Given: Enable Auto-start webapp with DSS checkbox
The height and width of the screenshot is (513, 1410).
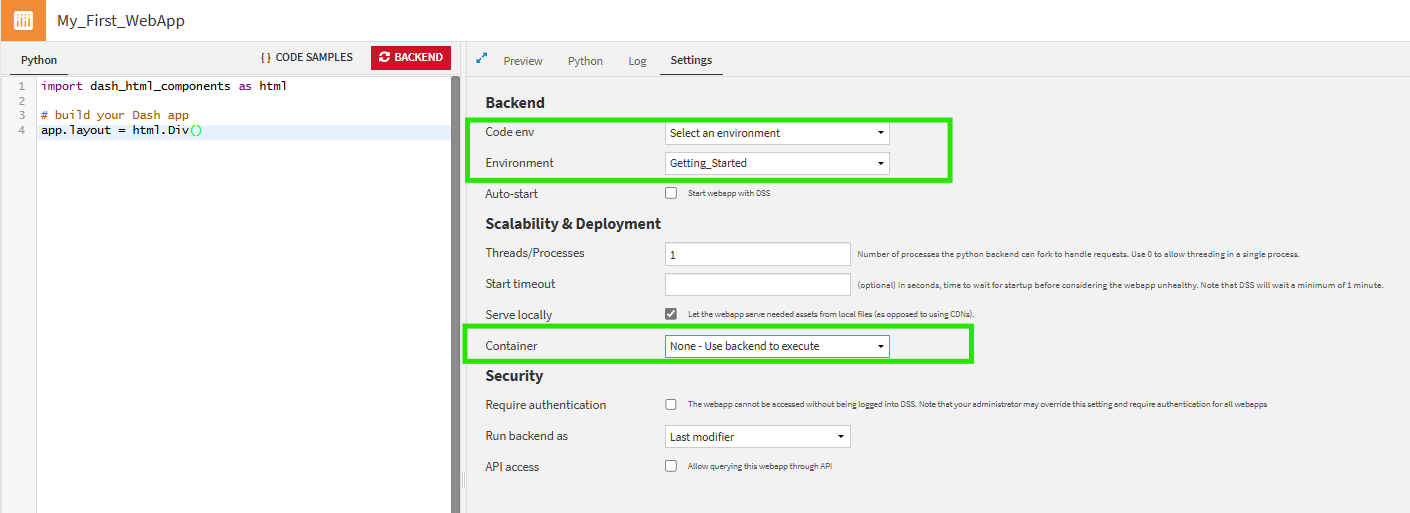Looking at the screenshot, I should 671,193.
